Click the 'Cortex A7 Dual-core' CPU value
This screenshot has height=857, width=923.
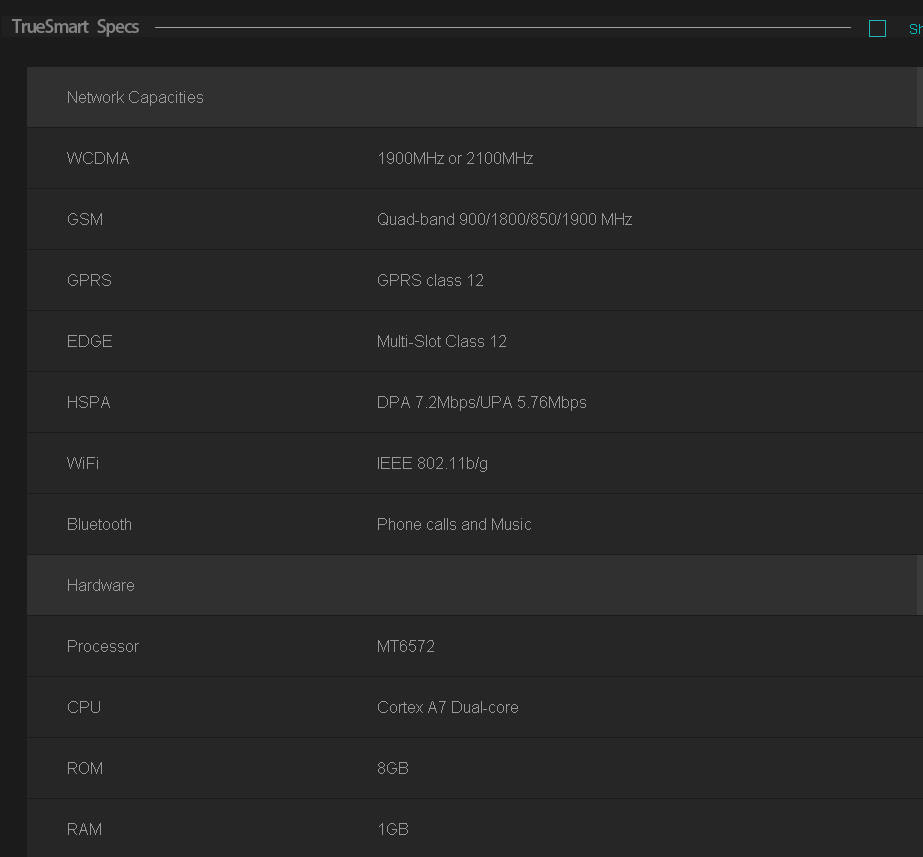447,707
